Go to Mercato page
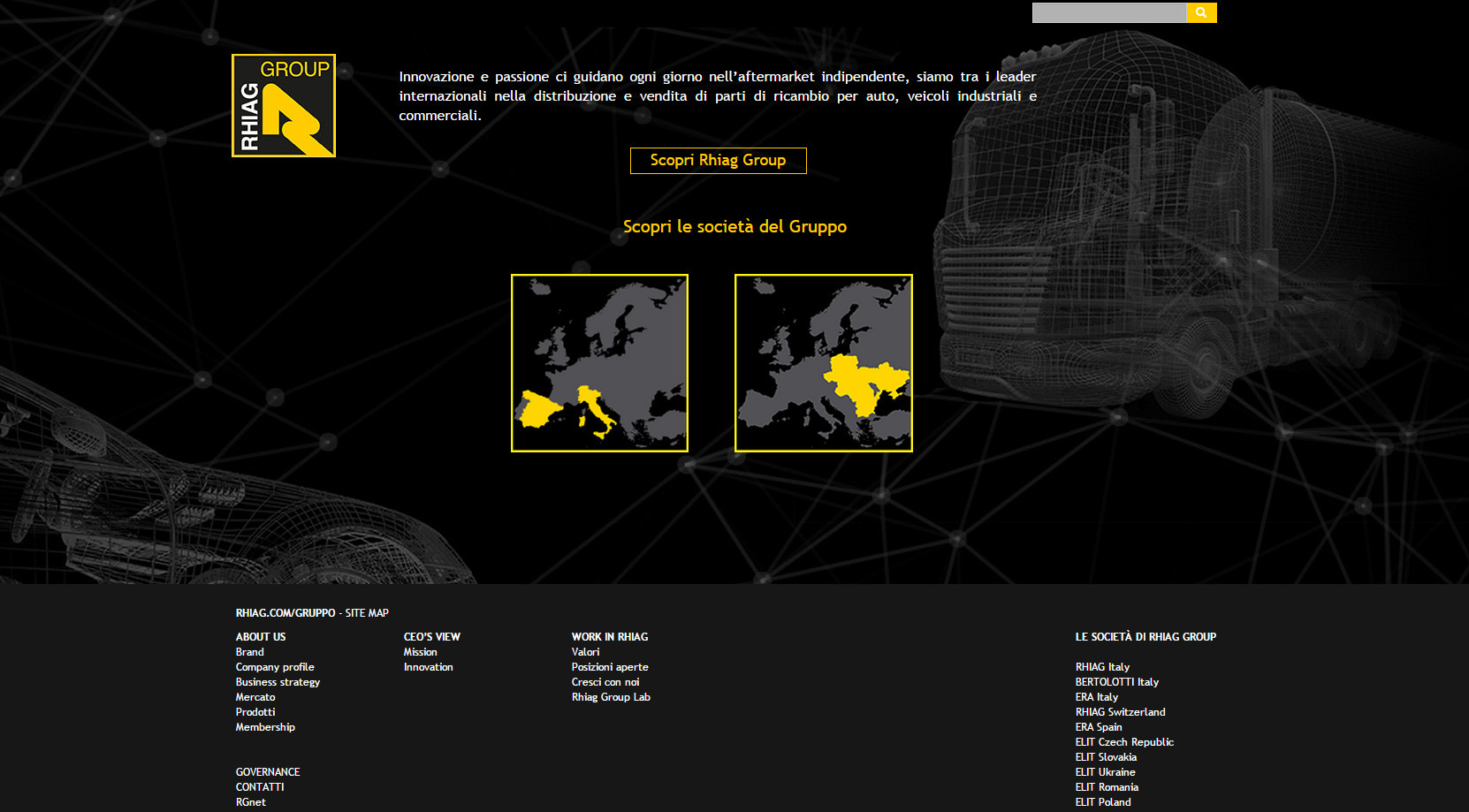 (x=255, y=697)
